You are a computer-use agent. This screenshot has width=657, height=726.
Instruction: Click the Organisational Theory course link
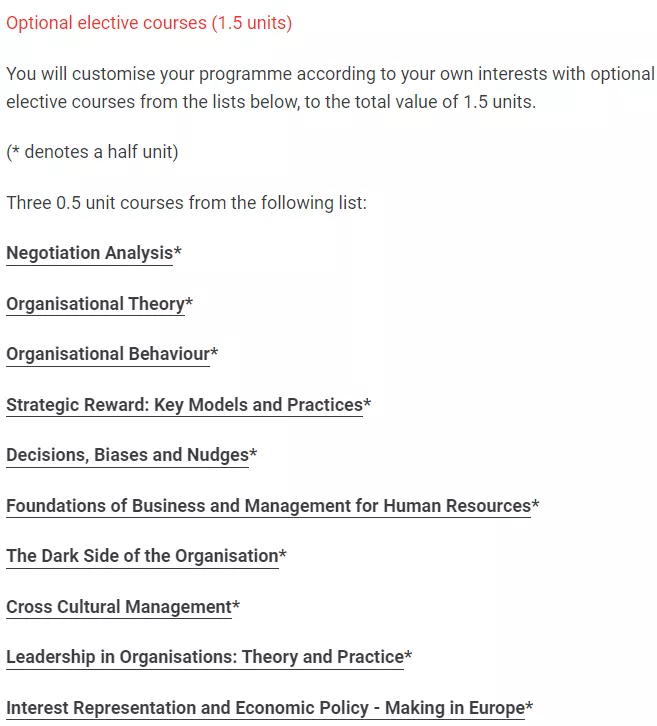pyautogui.click(x=95, y=304)
